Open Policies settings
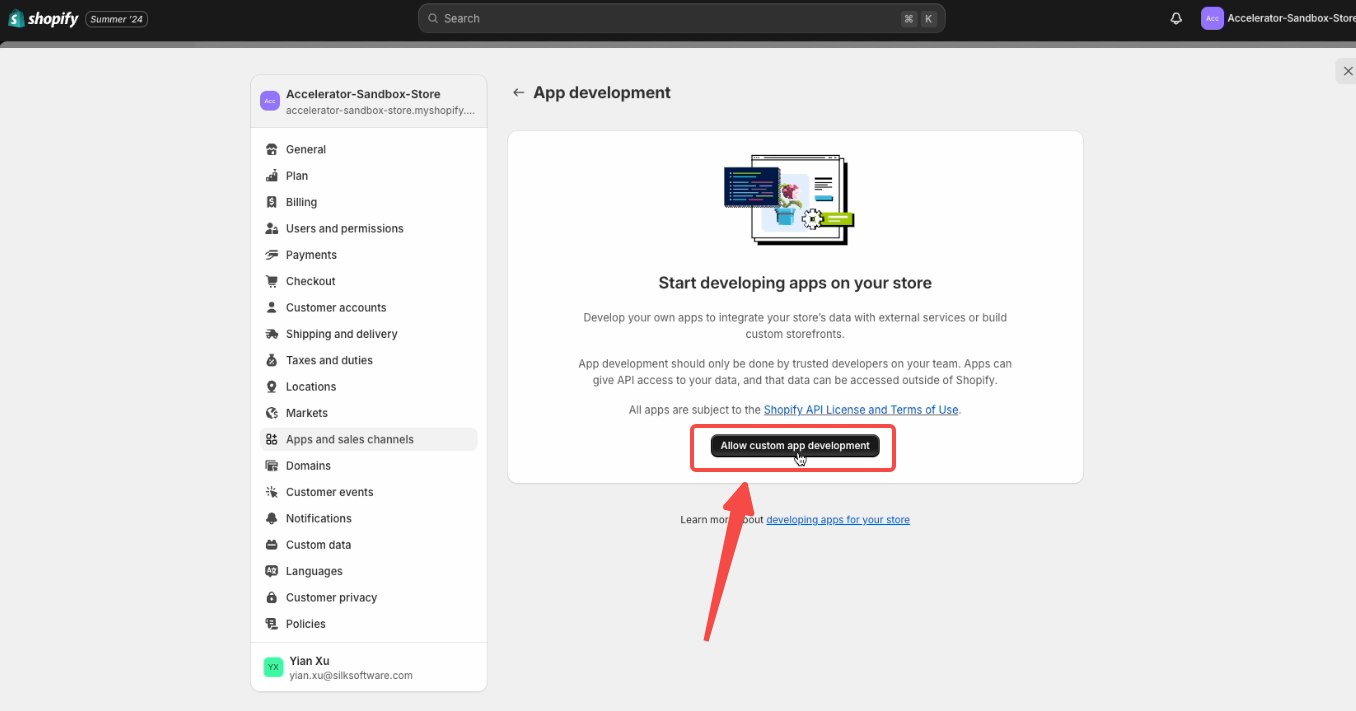1356x711 pixels. pos(369,624)
